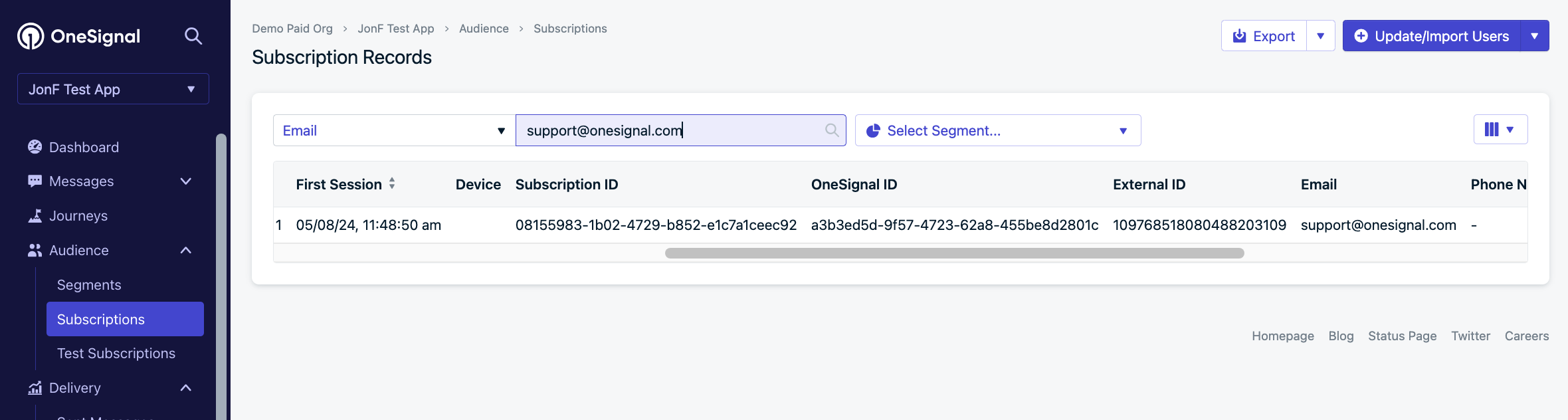Image resolution: width=1568 pixels, height=420 pixels.
Task: Open the sidebar search magnifier icon
Action: (193, 36)
